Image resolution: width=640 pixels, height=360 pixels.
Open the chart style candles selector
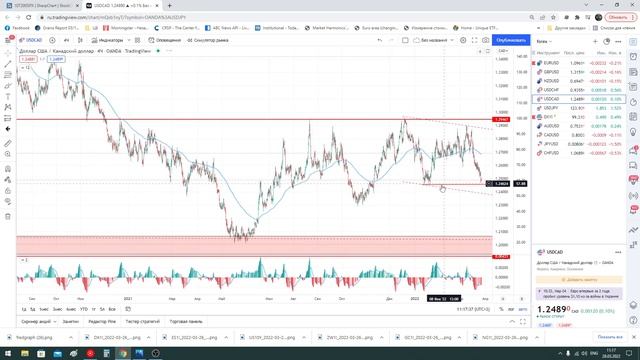pyautogui.click(x=80, y=40)
